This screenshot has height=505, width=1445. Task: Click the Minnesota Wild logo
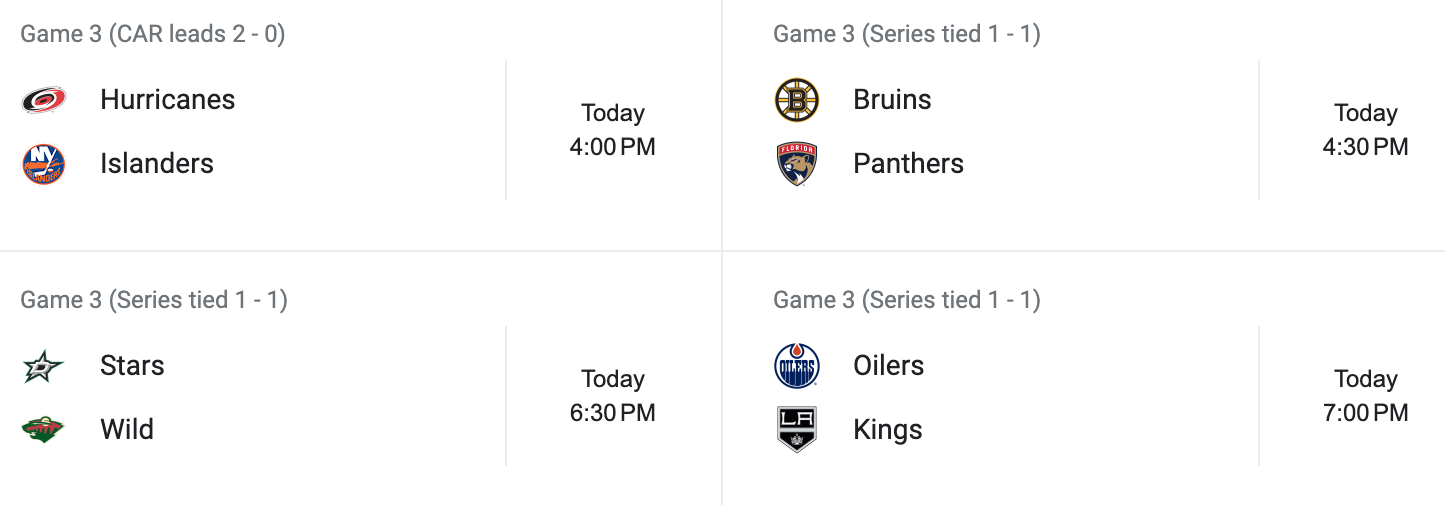44,430
